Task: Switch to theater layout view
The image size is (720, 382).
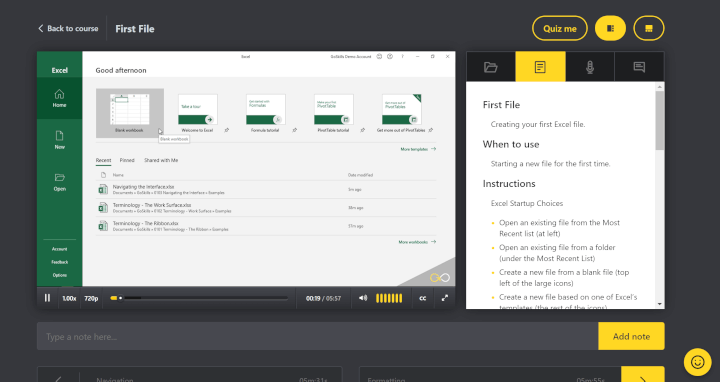Action: coord(649,28)
